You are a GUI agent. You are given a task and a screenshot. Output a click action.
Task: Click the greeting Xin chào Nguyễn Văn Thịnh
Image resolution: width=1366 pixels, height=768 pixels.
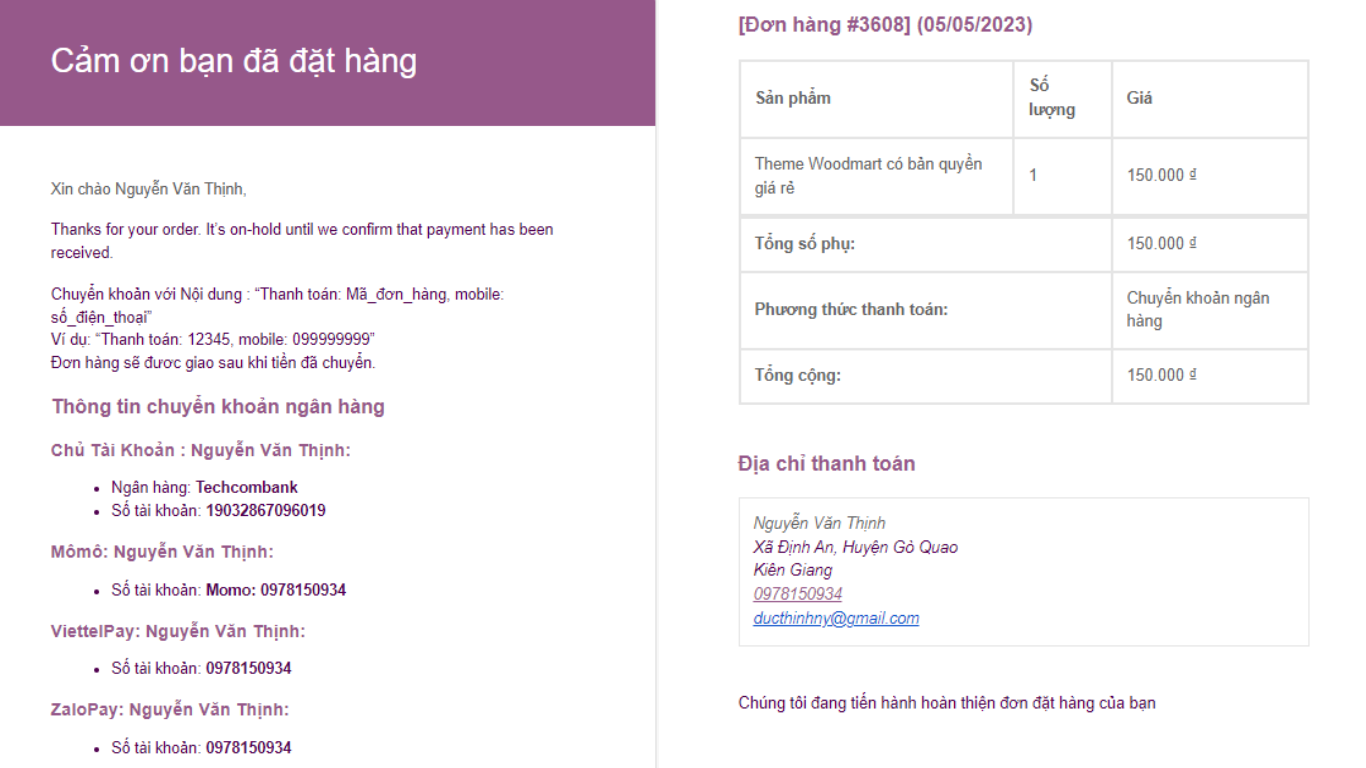[x=148, y=189]
